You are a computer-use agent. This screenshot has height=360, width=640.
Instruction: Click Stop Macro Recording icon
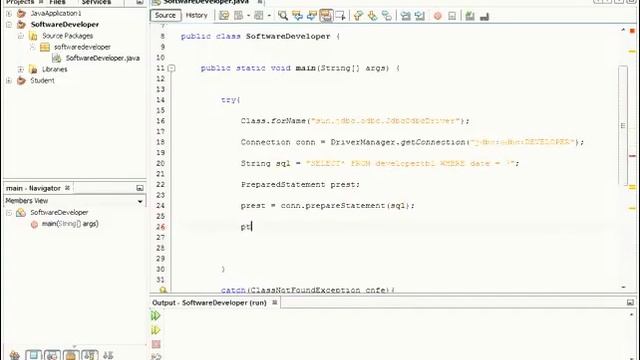[x=452, y=16]
